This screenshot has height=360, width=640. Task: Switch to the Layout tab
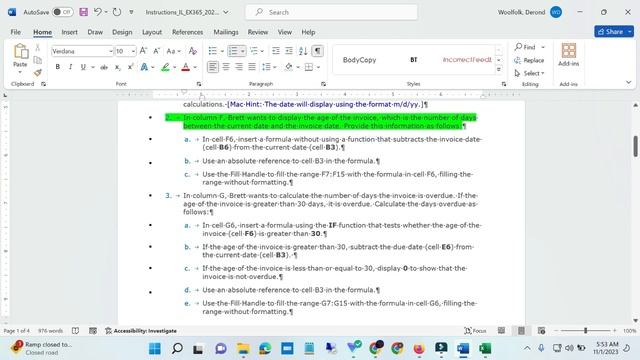pos(152,32)
